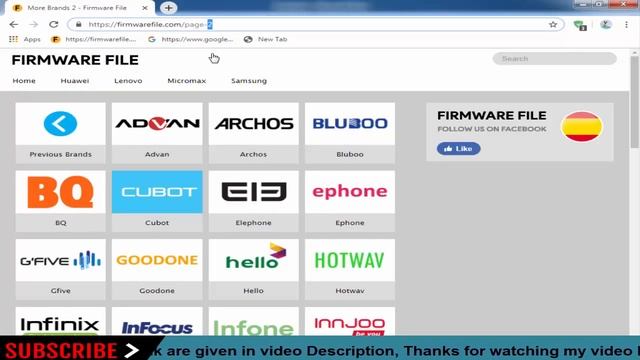
Task: Click the Follow Us On Facebook text
Action: (x=492, y=129)
